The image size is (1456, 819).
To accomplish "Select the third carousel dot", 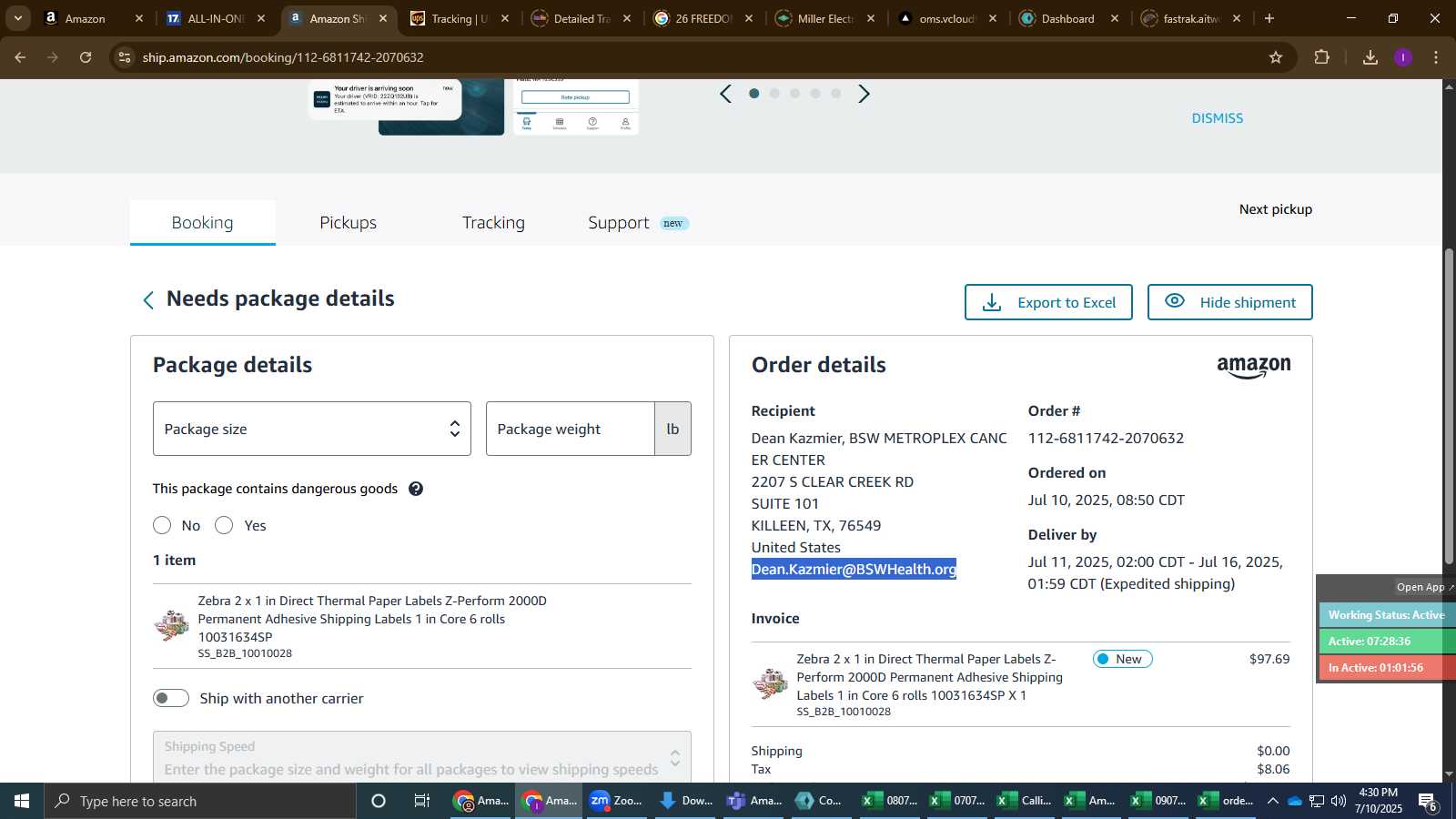I will point(794,93).
